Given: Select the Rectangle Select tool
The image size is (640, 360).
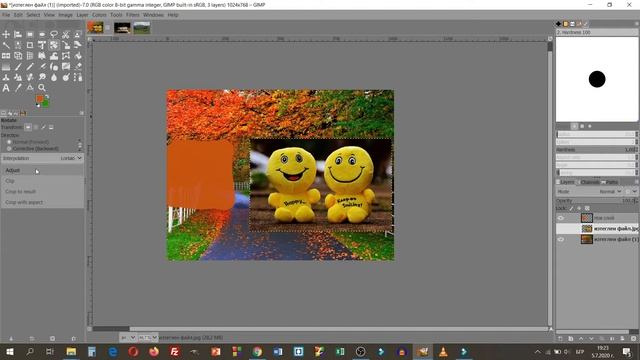Looking at the screenshot, I should (x=30, y=35).
